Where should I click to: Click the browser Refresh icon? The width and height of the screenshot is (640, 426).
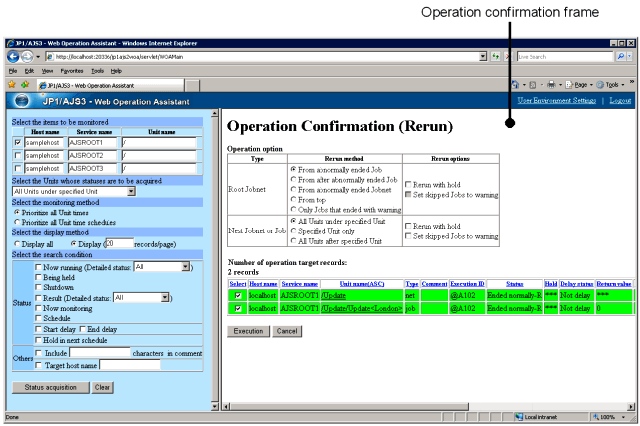pyautogui.click(x=497, y=57)
